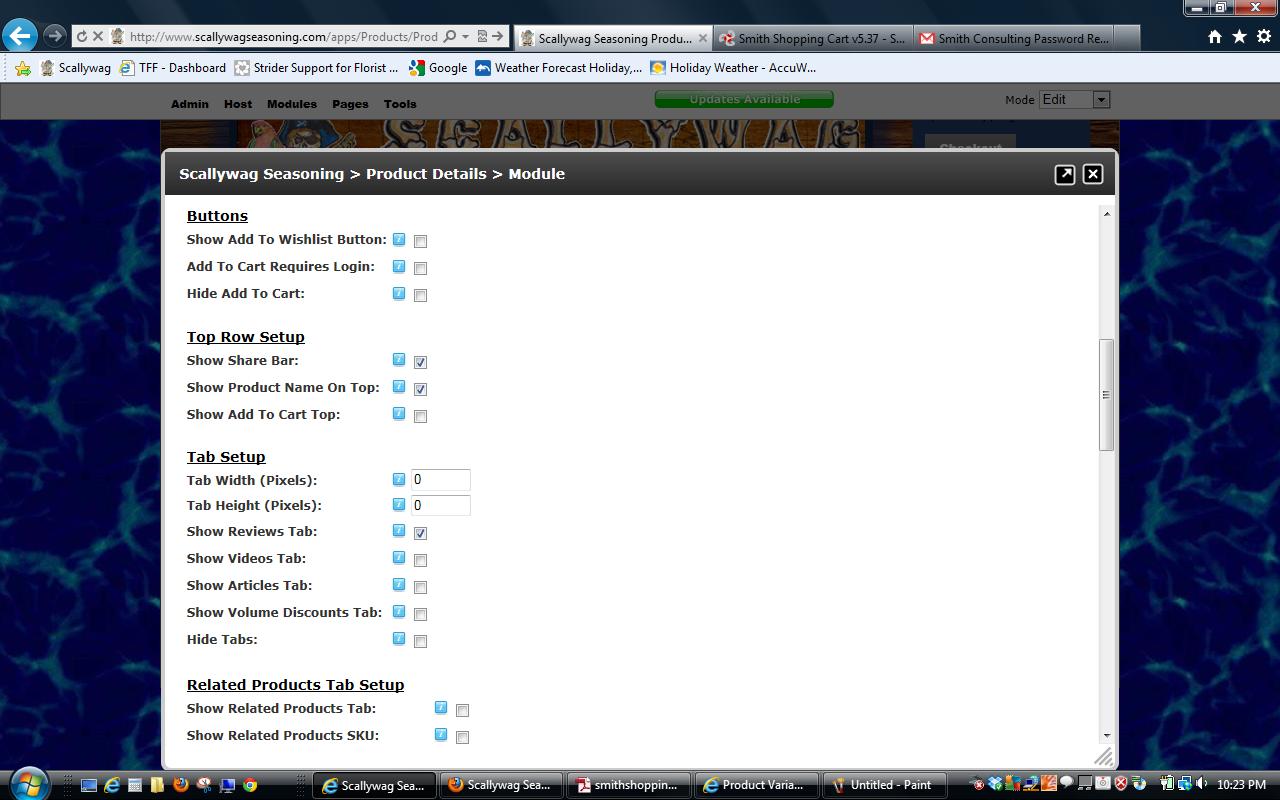This screenshot has height=800, width=1280.
Task: Open help for Show Add To Wishlist Button
Action: pos(399,239)
